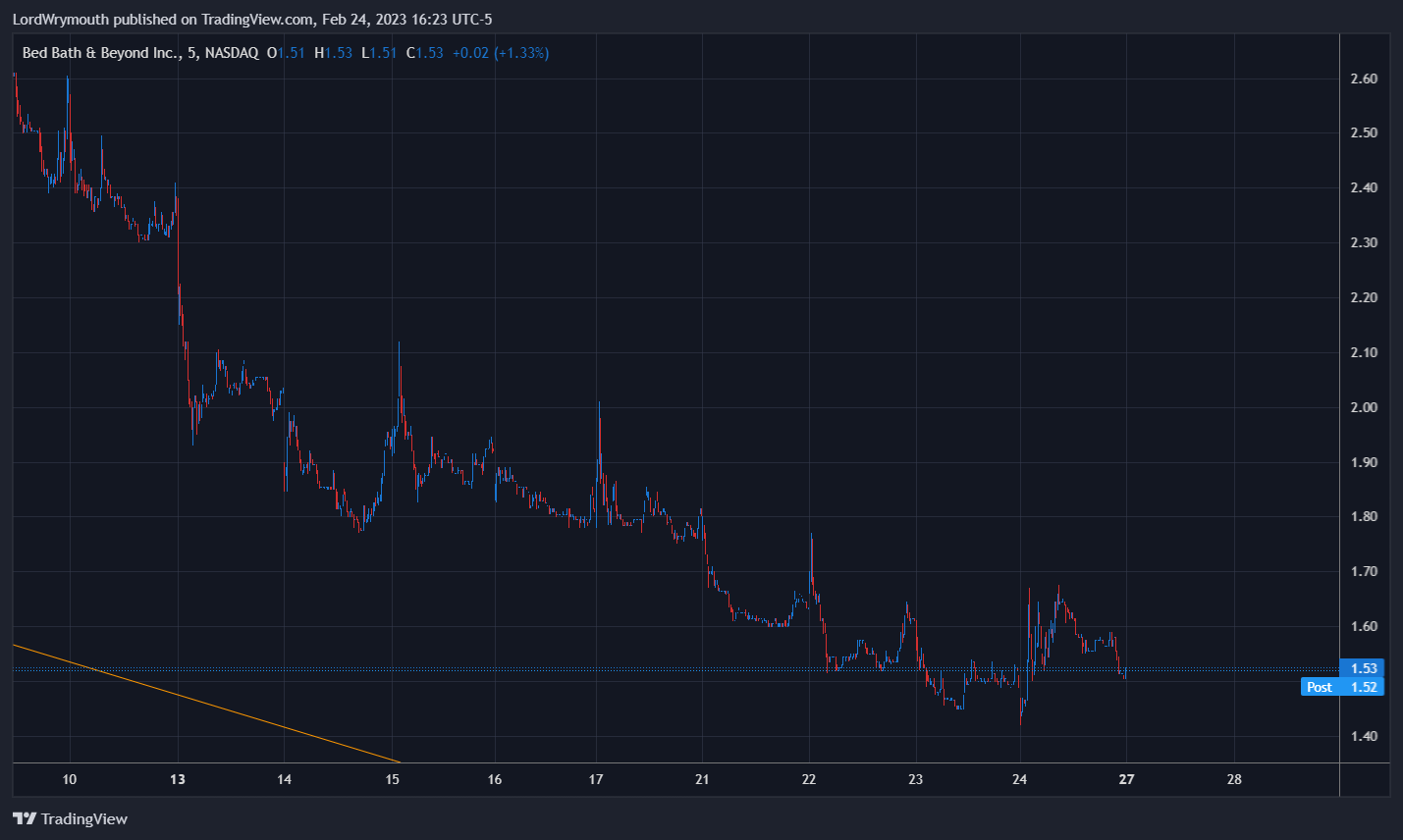
Task: Click the close value 'C1.53'
Action: [424, 53]
